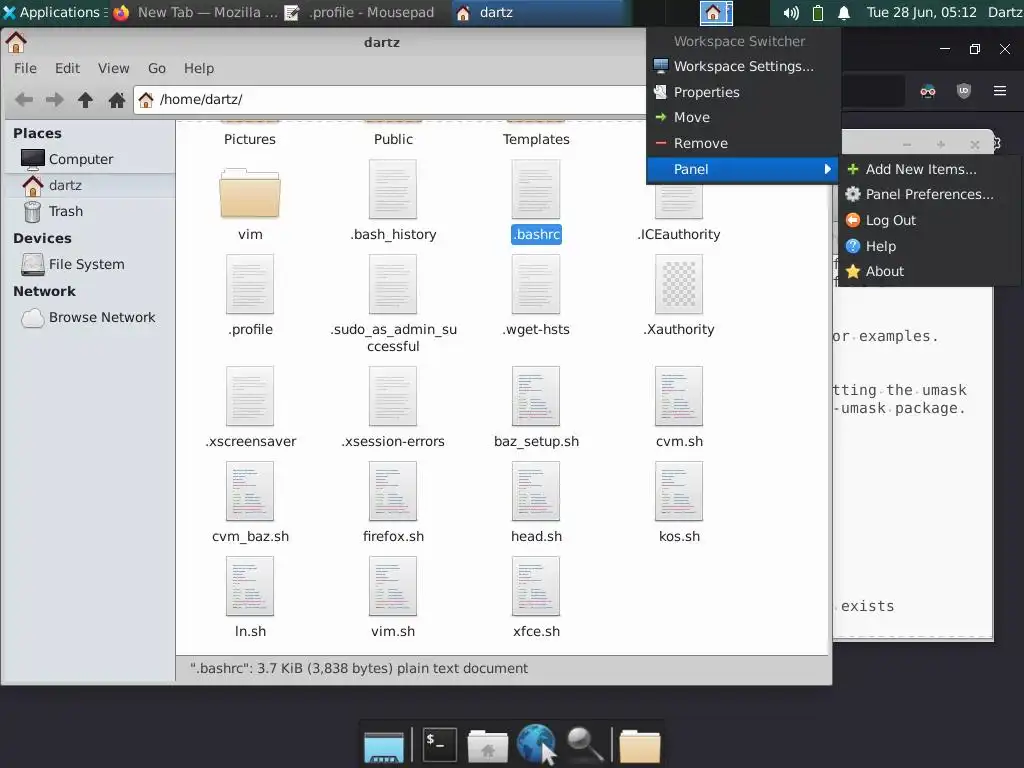Click the Workspace Switcher applet in the top panel
This screenshot has height=768, width=1024.
(716, 12)
